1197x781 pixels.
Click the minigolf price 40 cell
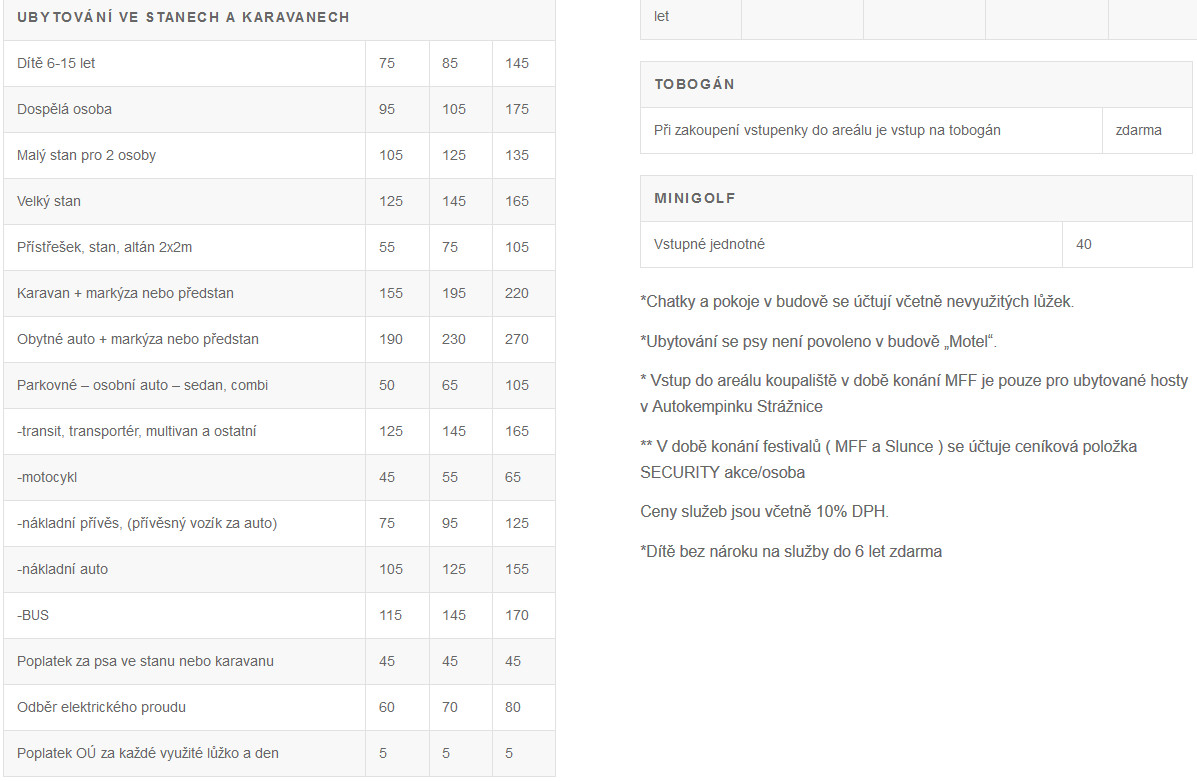pyautogui.click(x=1084, y=244)
